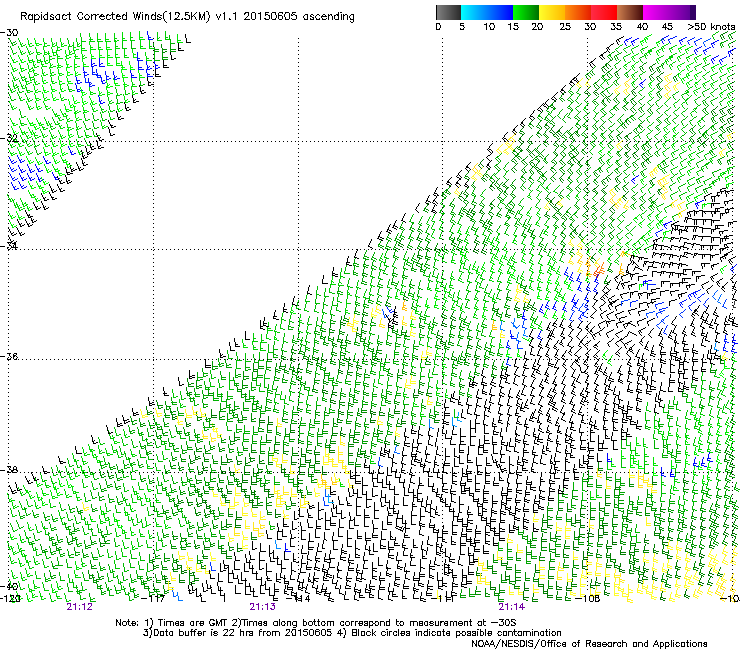Image resolution: width=740 pixels, height=650 pixels.
Task: Click the purple '21:14' time label
Action: pyautogui.click(x=512, y=607)
